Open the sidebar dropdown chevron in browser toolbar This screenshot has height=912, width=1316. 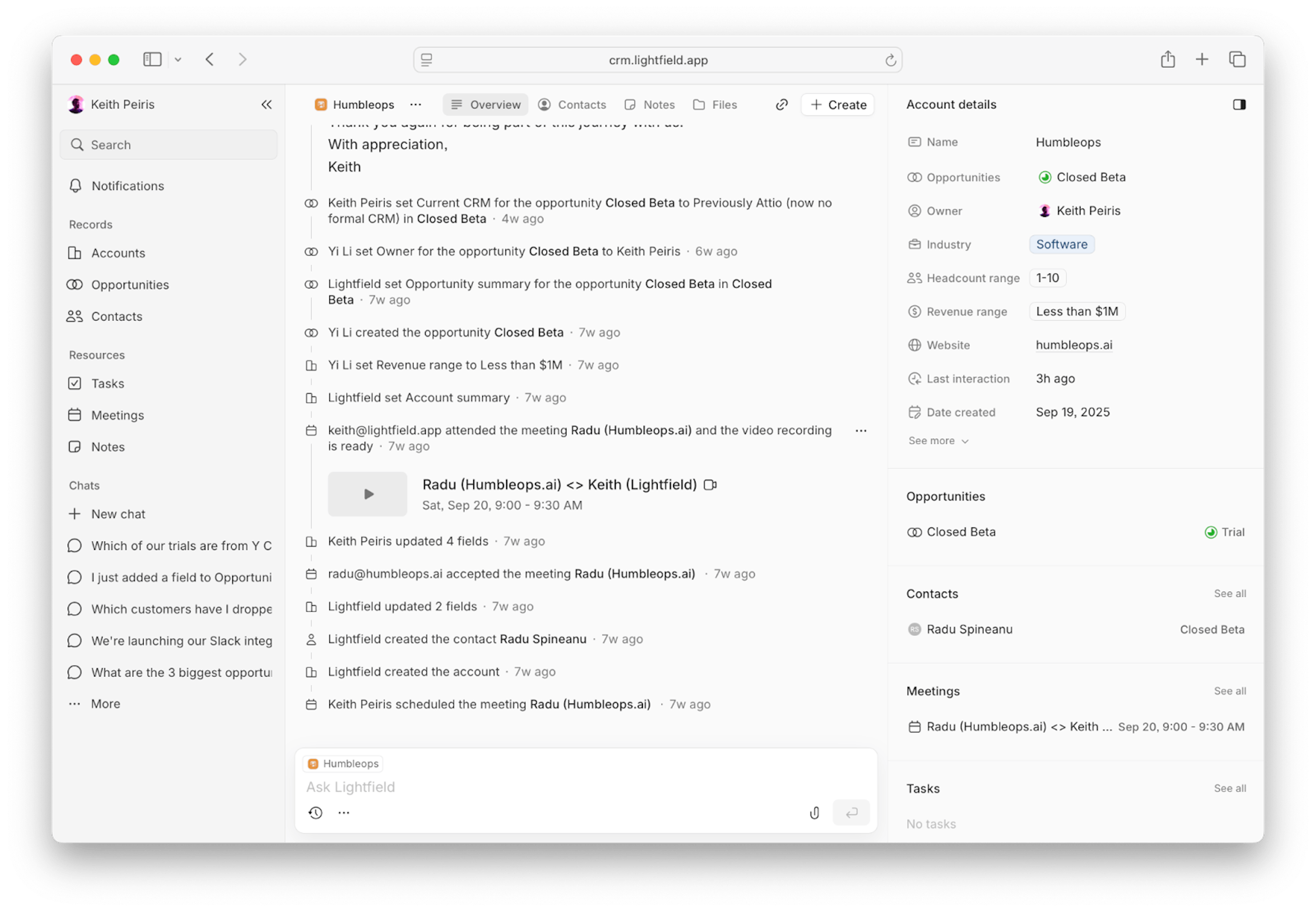point(178,59)
